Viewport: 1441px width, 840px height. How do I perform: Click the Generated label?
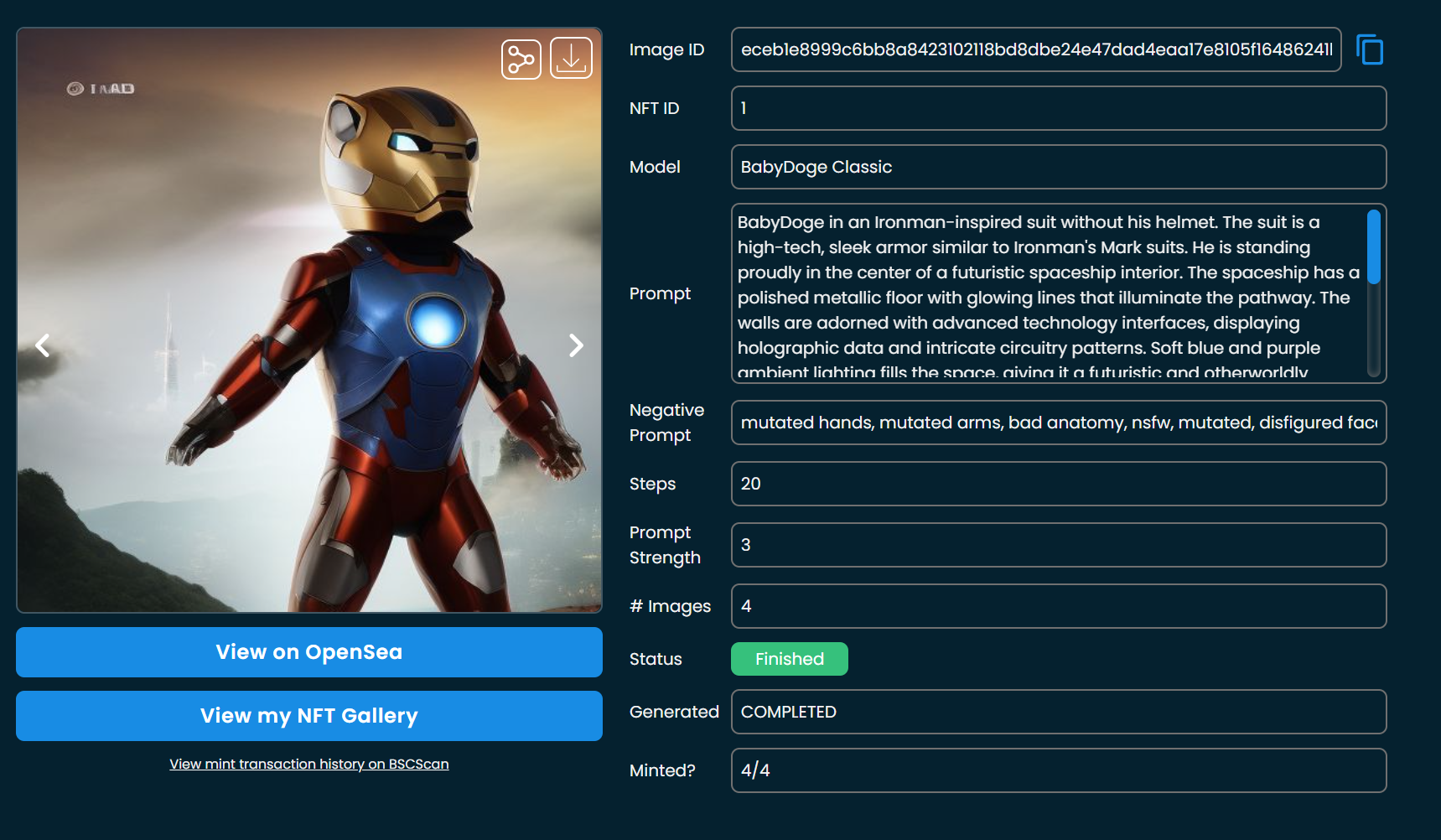(x=675, y=712)
